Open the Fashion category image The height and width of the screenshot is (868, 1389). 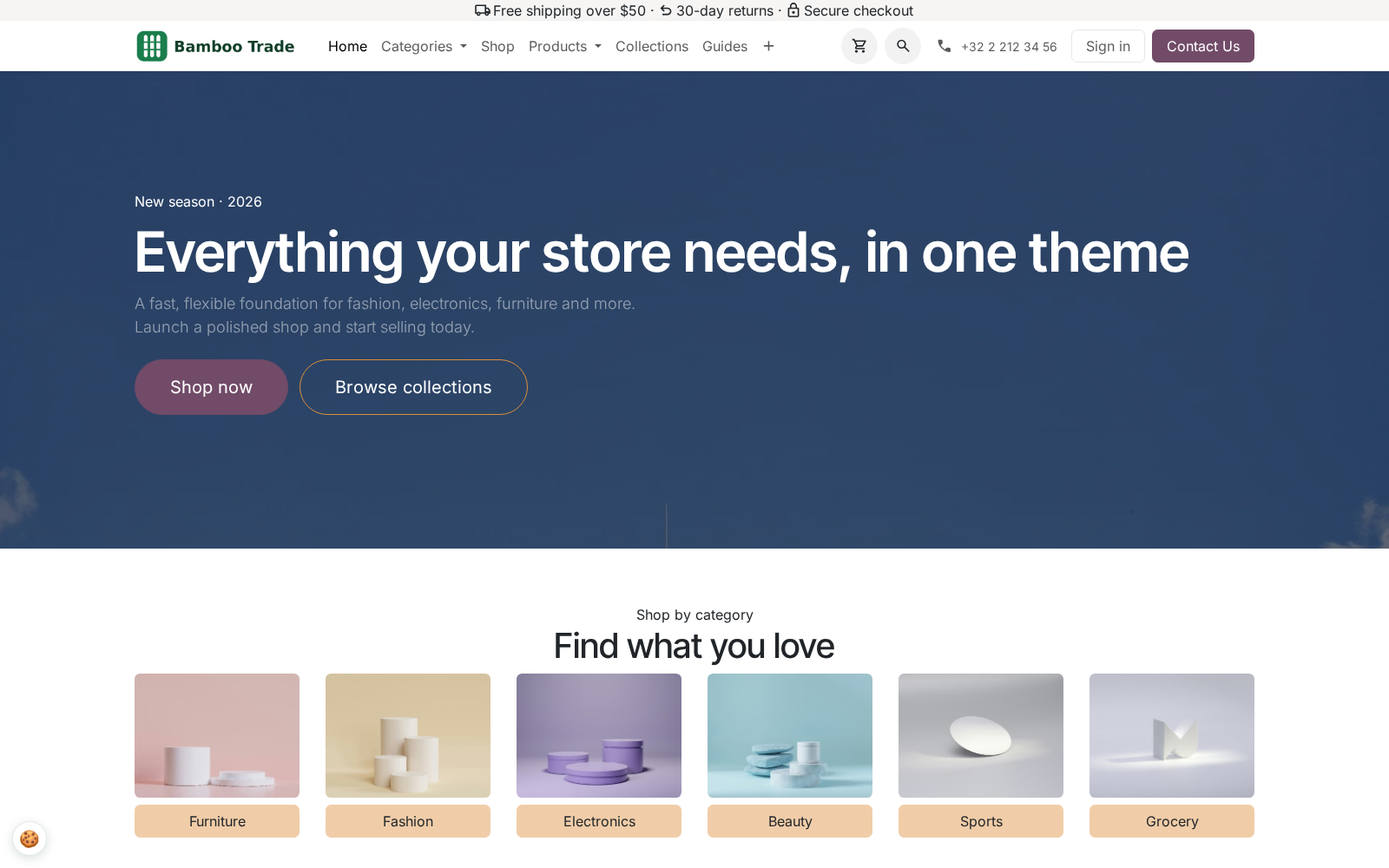coord(408,735)
